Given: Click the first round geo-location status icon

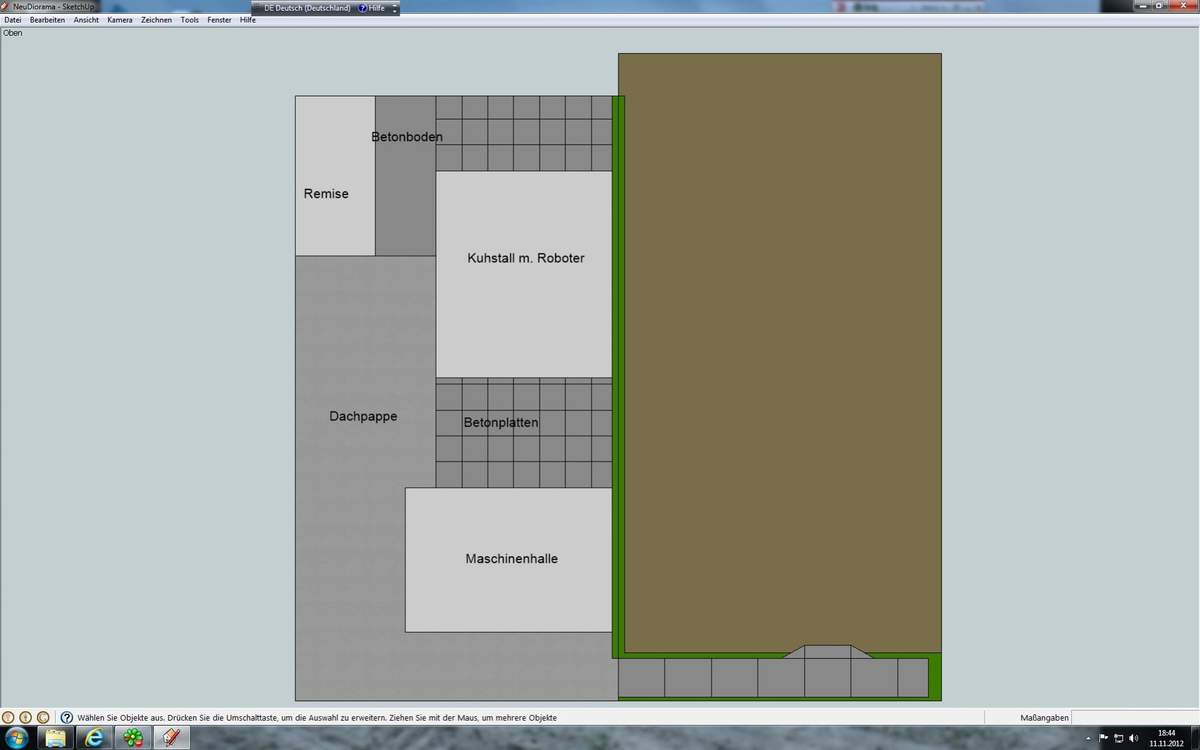Looking at the screenshot, I should pos(8,717).
